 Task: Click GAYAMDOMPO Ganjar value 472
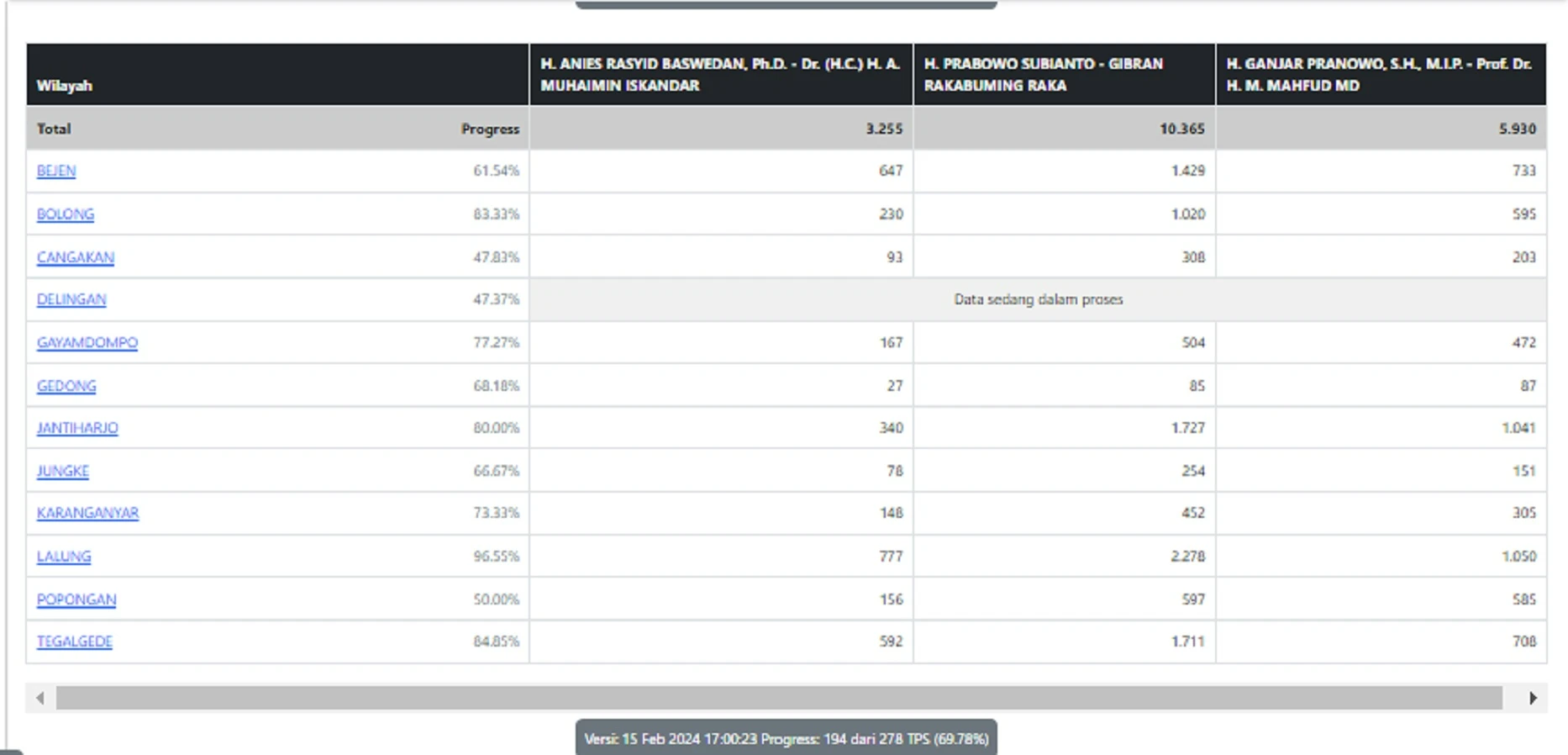coord(1523,343)
